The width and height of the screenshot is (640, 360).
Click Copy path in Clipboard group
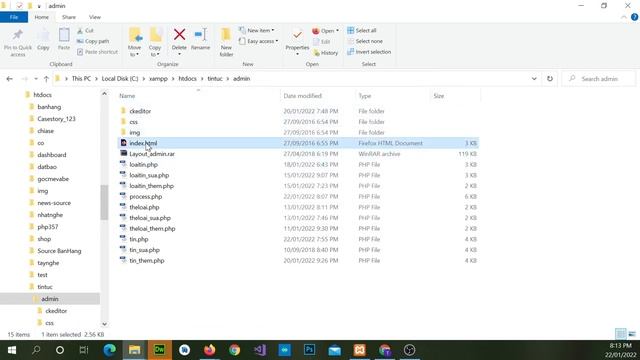93,41
